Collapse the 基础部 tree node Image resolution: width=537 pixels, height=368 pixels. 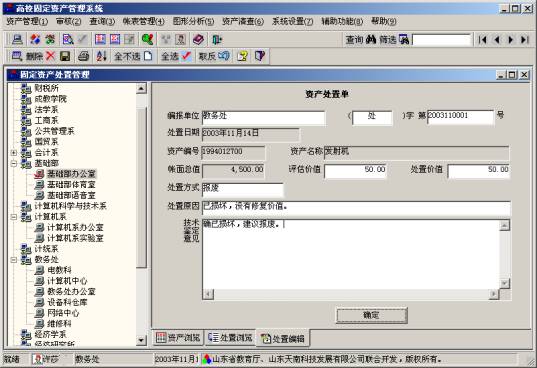point(14,163)
